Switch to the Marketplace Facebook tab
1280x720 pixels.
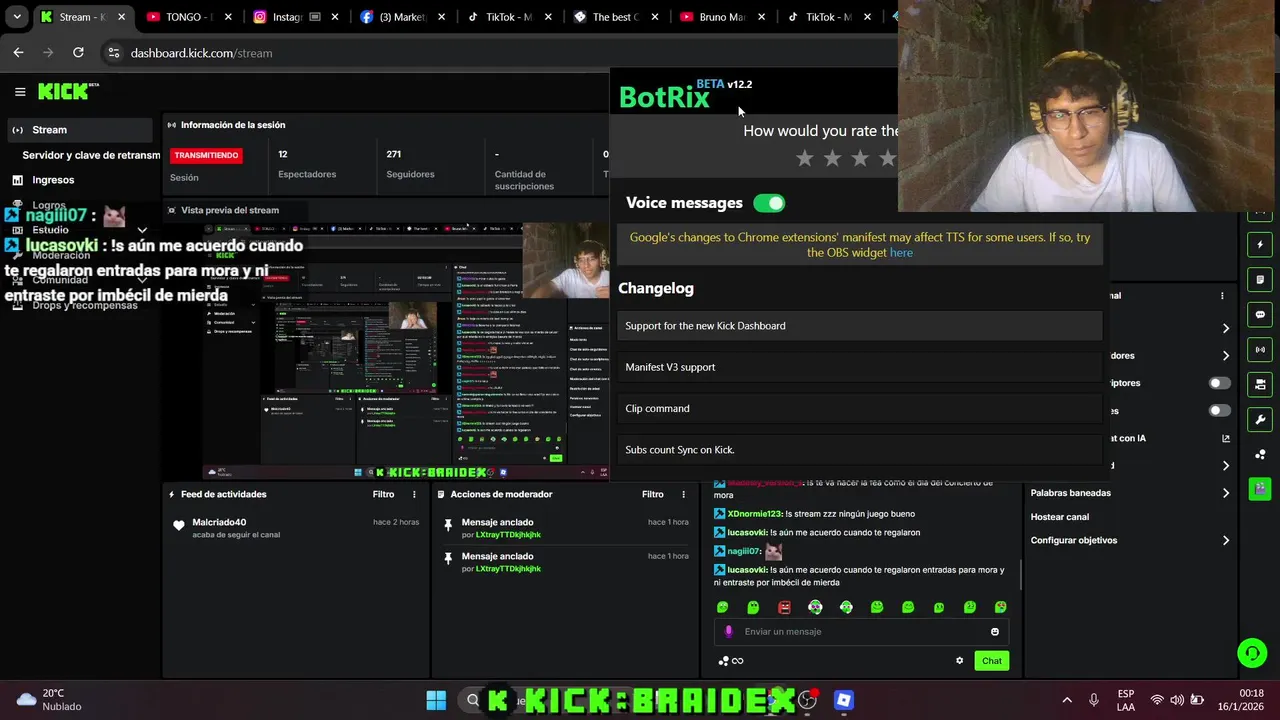[402, 17]
